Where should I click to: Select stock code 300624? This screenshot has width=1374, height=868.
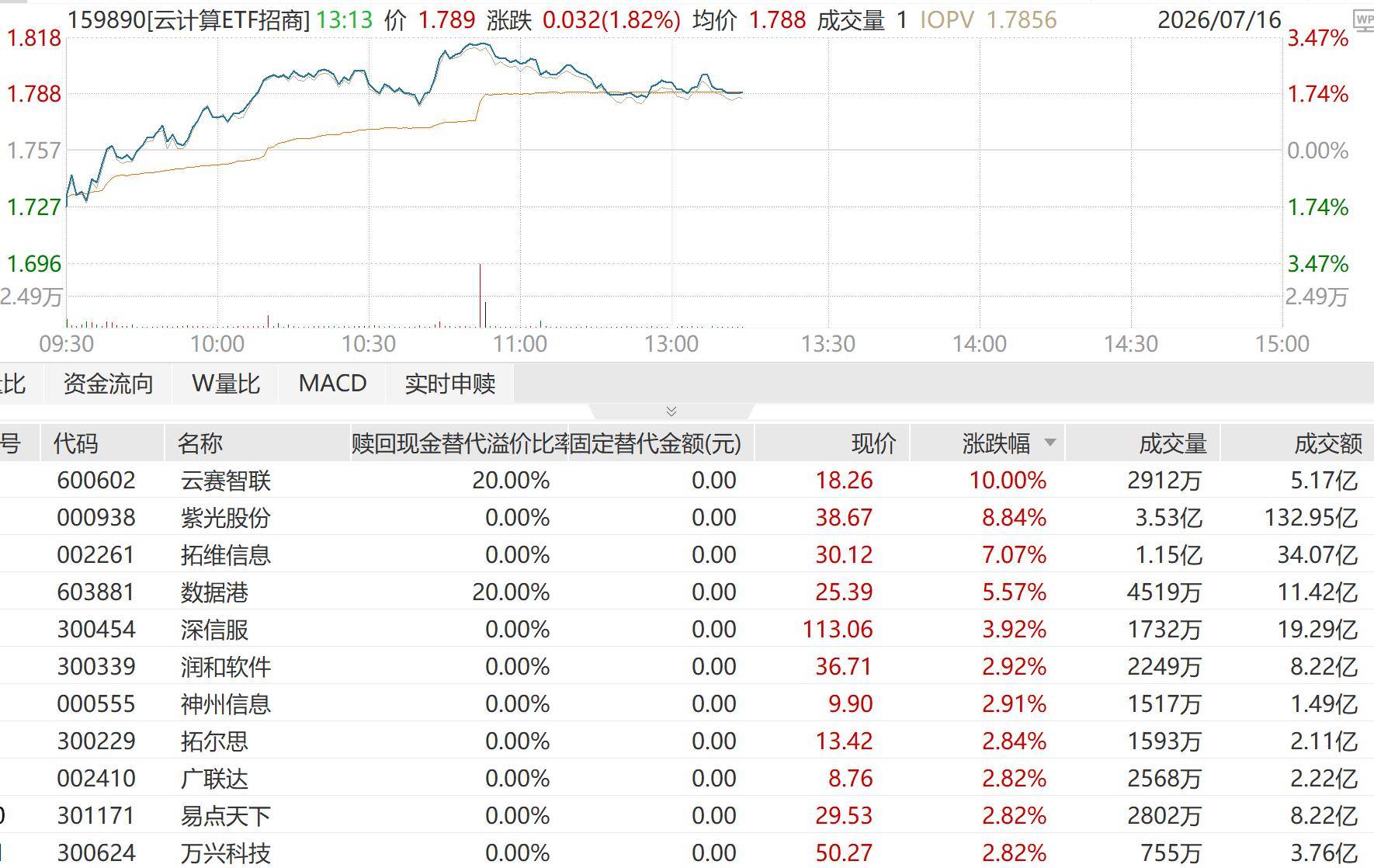pos(96,853)
